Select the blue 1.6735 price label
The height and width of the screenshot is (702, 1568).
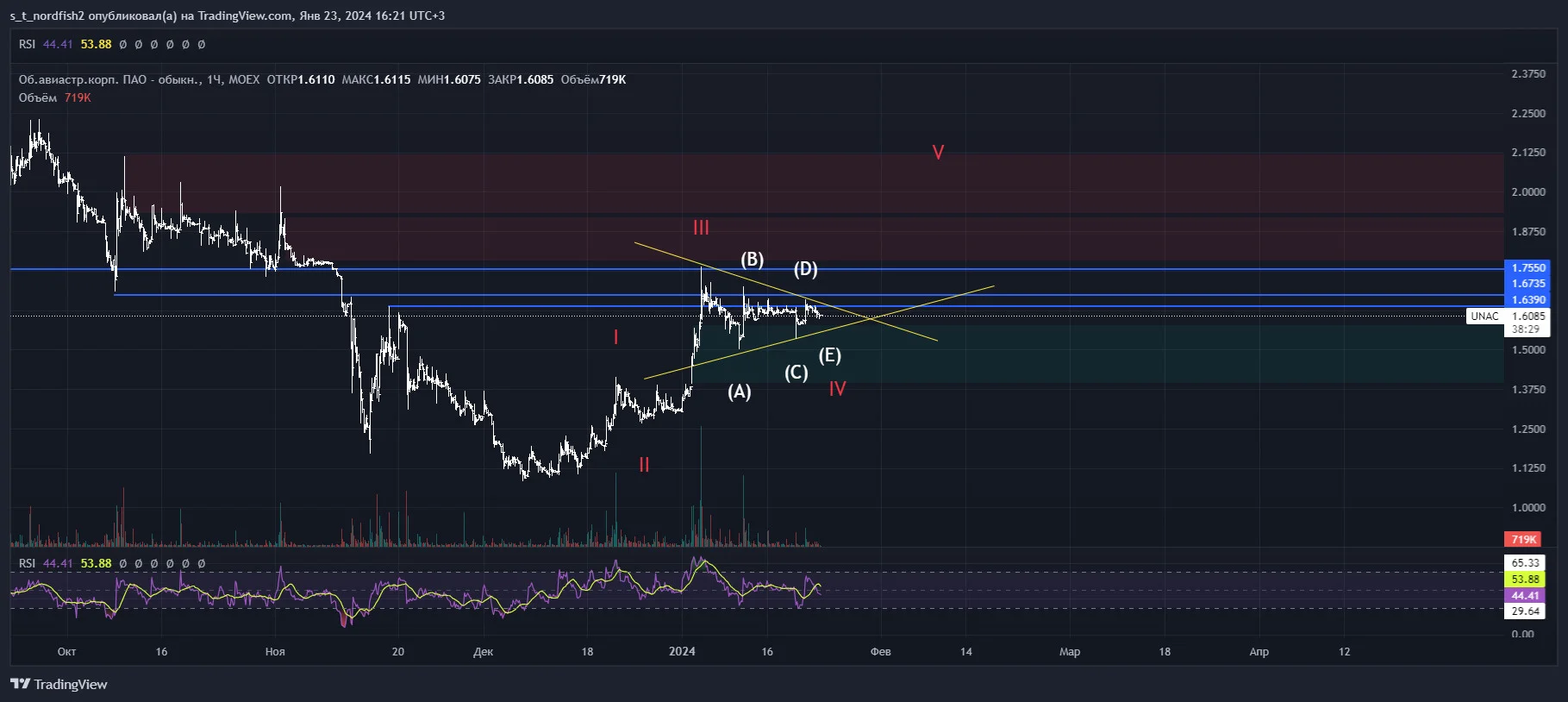click(x=1528, y=284)
